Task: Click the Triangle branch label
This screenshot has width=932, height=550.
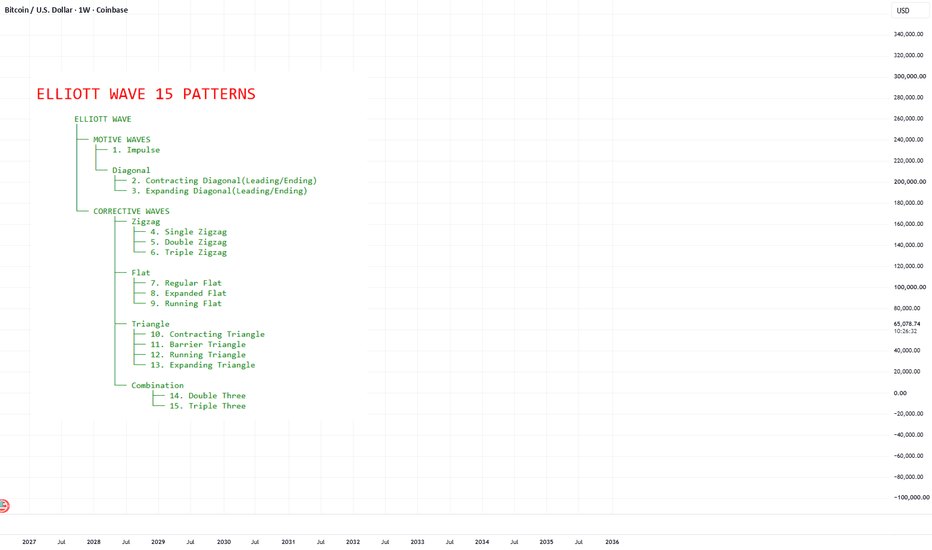Action: pos(150,324)
